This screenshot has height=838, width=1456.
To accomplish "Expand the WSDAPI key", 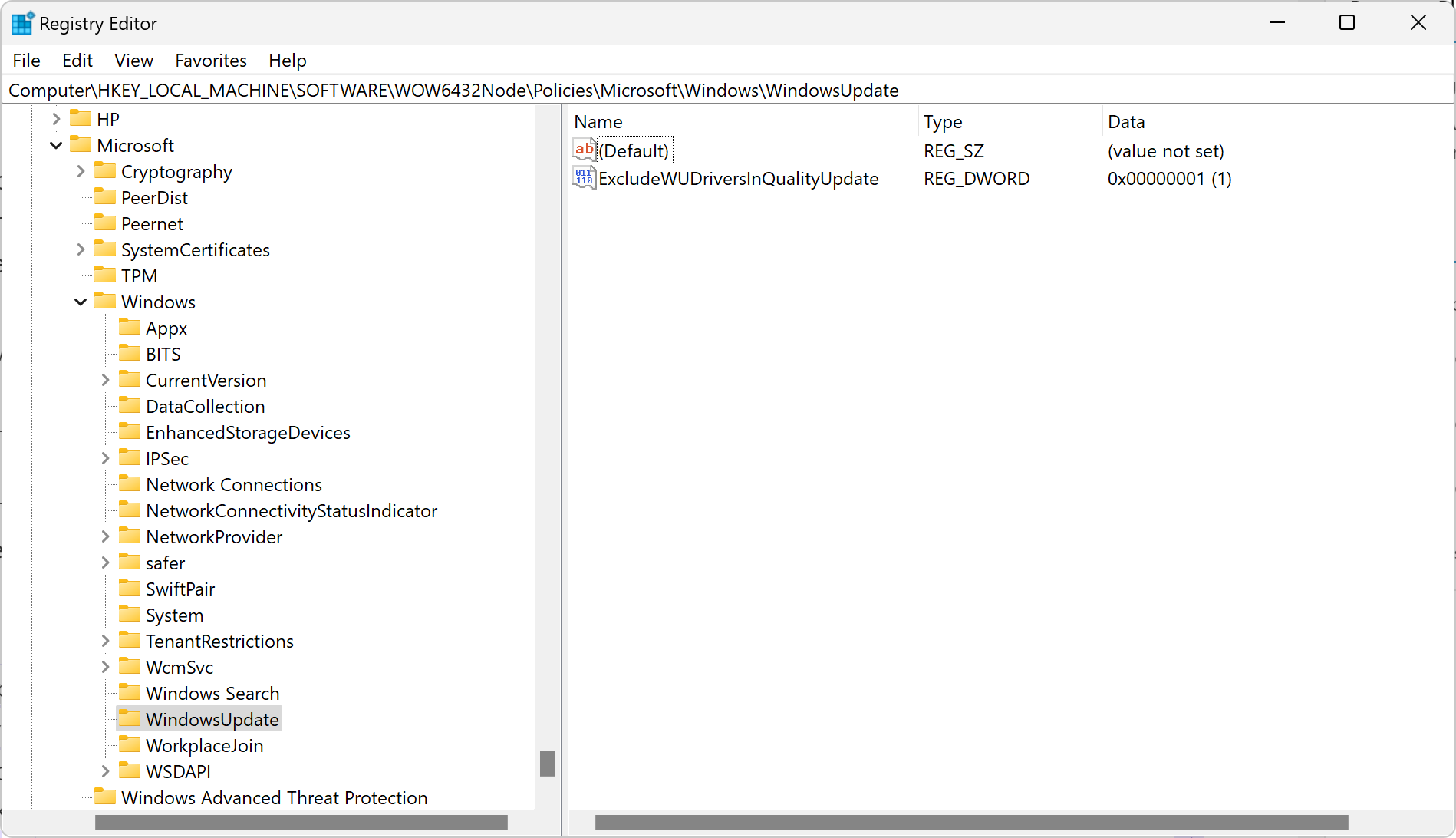I will click(105, 770).
